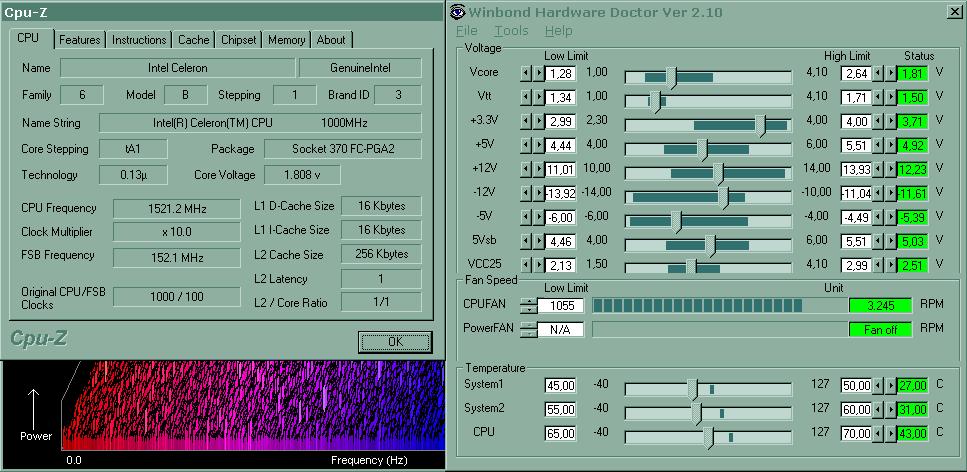Increase Vtt high limit with right arrow
The height and width of the screenshot is (472, 967).
point(890,97)
